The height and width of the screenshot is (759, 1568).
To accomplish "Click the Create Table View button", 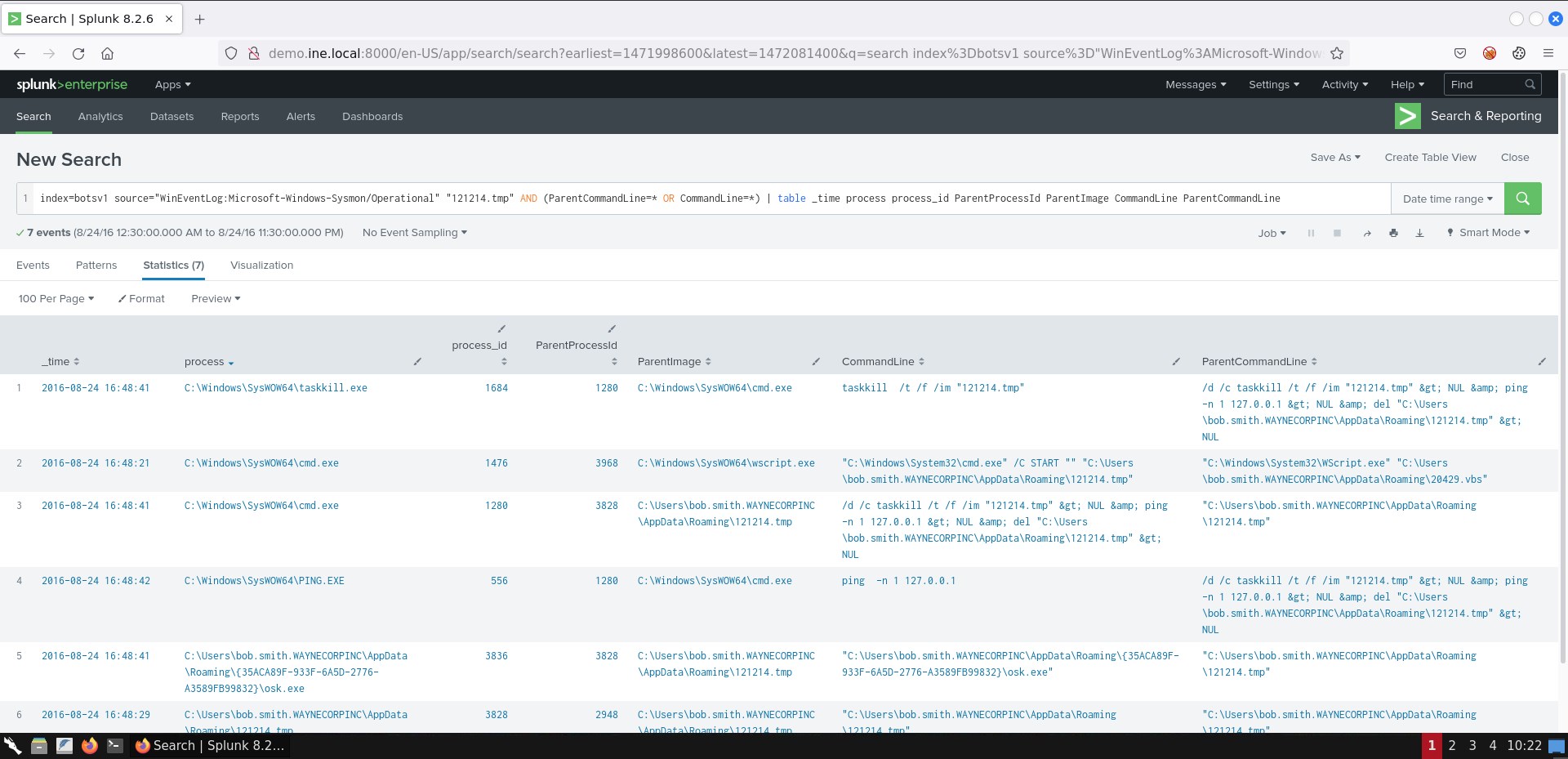I will pyautogui.click(x=1430, y=158).
